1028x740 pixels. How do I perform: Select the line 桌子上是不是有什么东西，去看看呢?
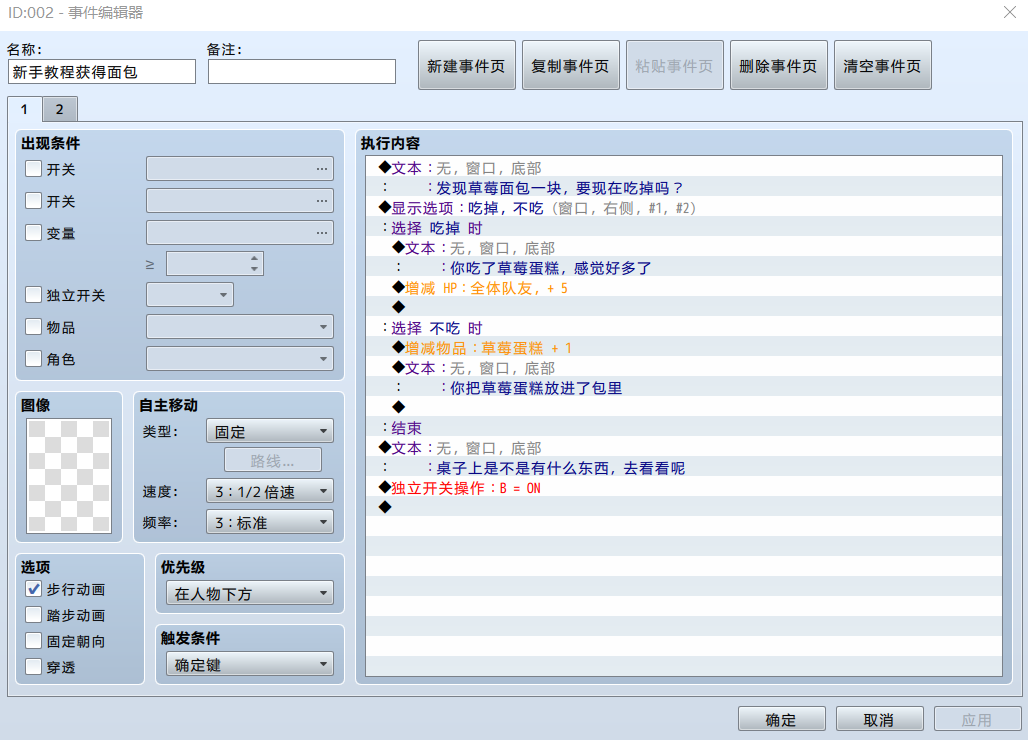684,468
